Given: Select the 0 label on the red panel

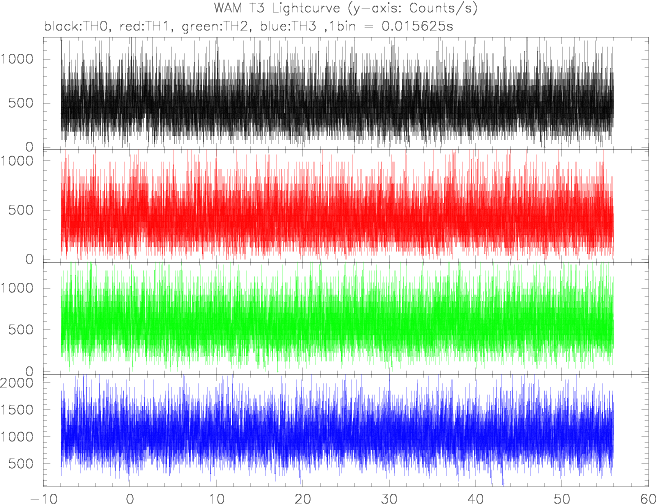Looking at the screenshot, I should [x=29, y=259].
